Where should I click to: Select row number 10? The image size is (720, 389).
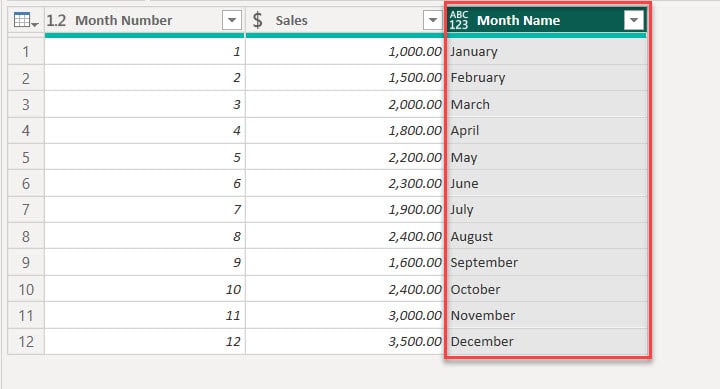pos(26,289)
